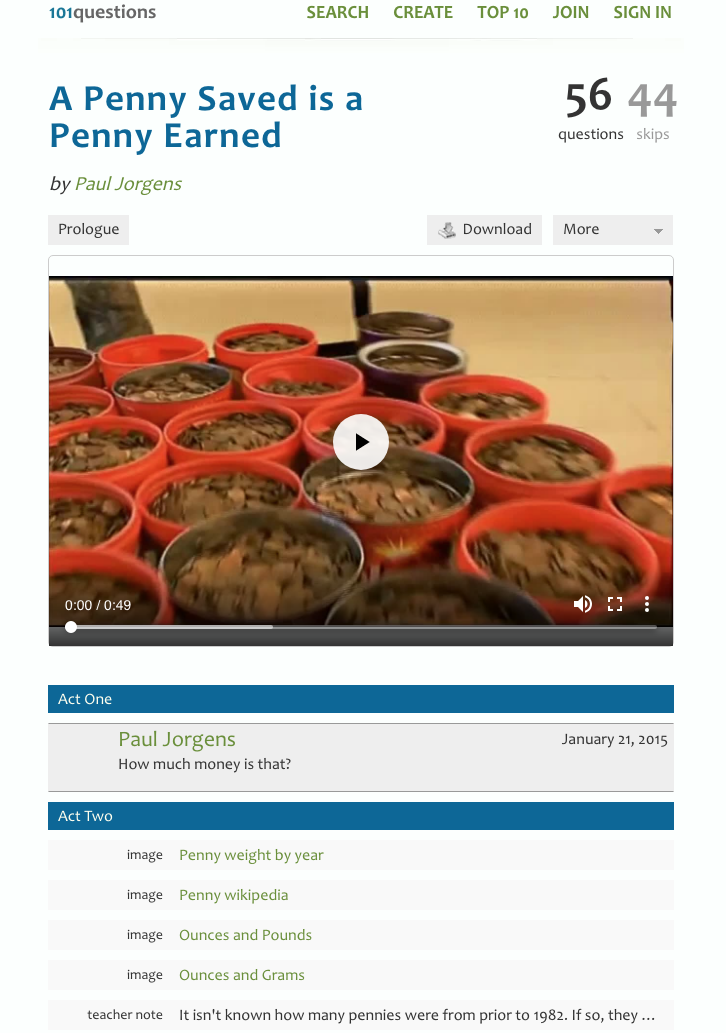Open CREATE in the top navigation
Image resolution: width=726 pixels, height=1033 pixels.
[423, 13]
